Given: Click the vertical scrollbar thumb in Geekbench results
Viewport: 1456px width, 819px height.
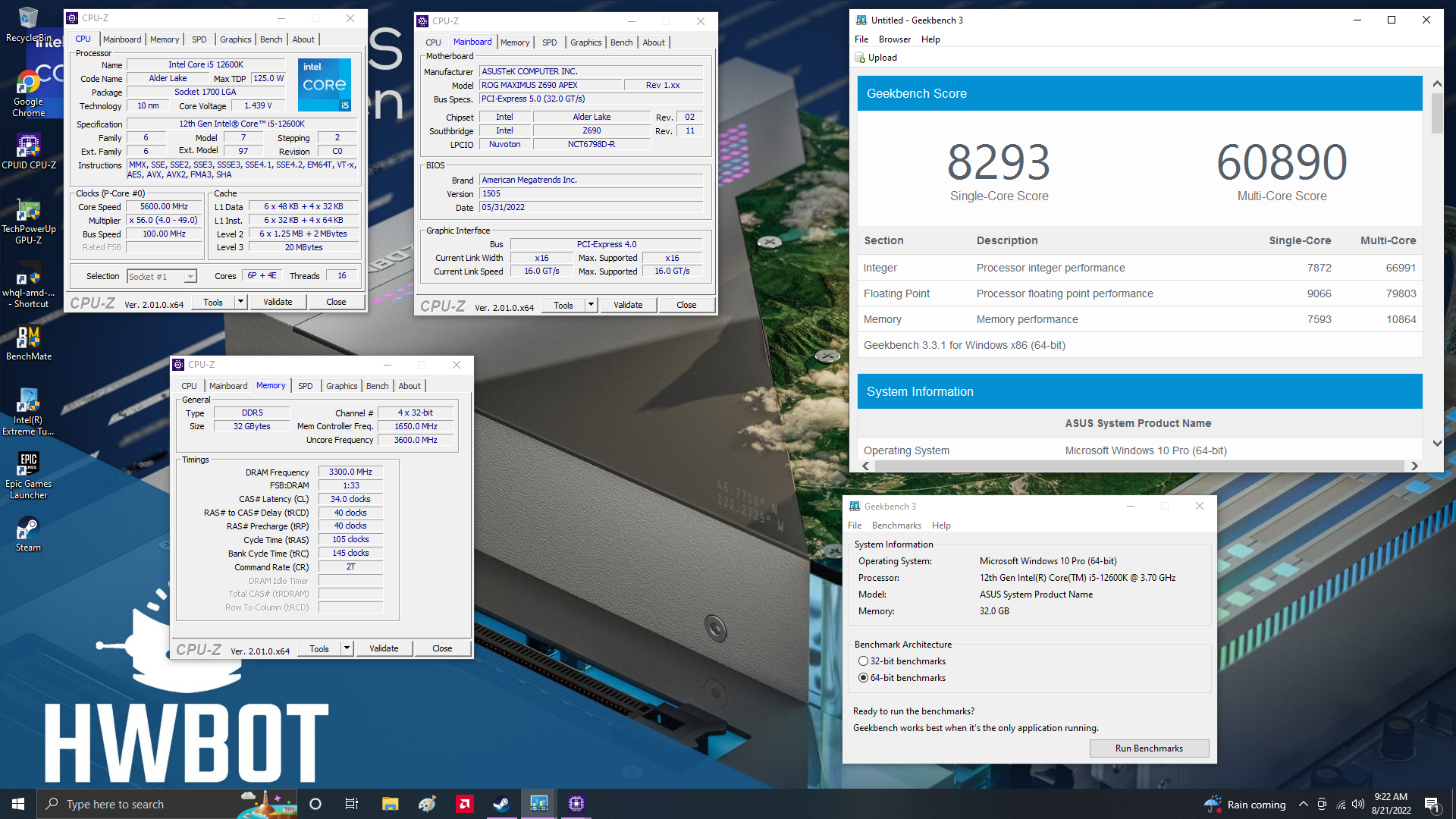Looking at the screenshot, I should tap(1436, 114).
